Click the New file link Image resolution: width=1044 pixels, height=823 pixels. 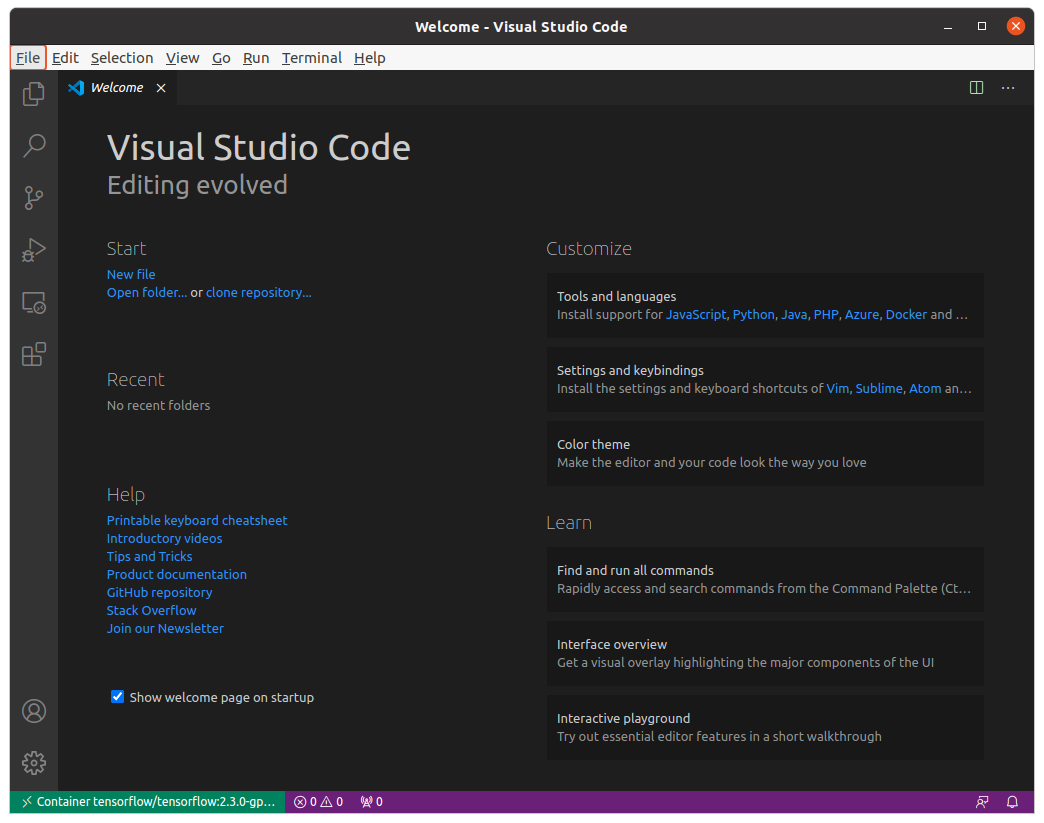(x=131, y=274)
